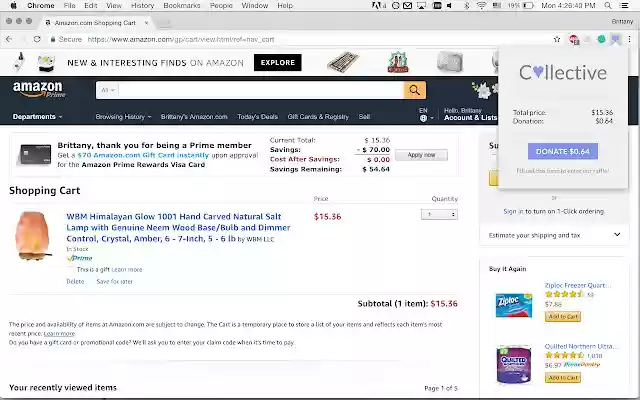
Task: Click the Amazon Prime logo
Action: click(39, 89)
